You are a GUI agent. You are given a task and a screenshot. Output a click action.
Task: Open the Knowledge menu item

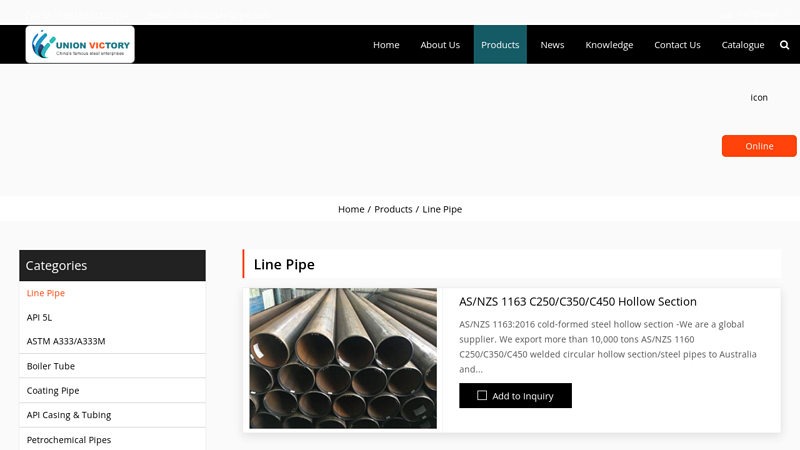pyautogui.click(x=609, y=45)
